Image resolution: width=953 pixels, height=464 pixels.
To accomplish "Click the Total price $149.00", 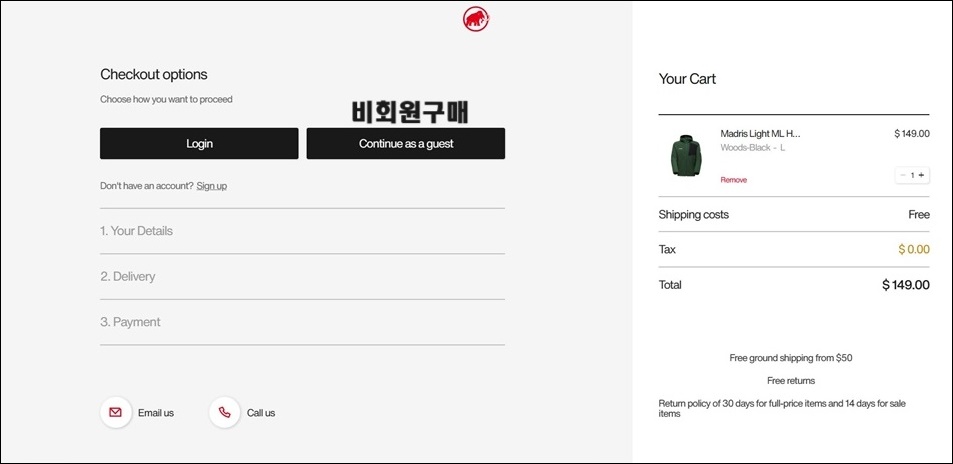I will click(906, 285).
